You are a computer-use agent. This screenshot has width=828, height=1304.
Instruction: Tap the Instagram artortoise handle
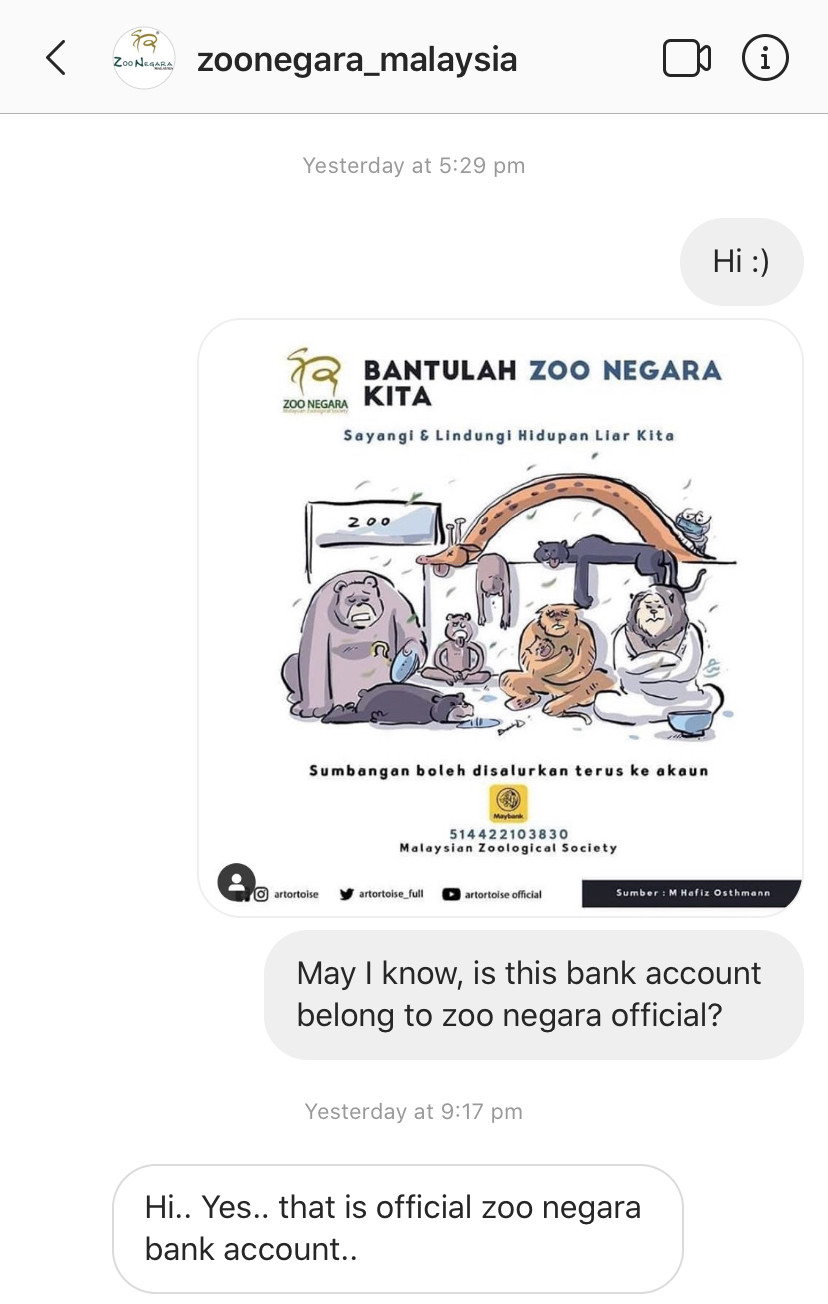point(286,894)
